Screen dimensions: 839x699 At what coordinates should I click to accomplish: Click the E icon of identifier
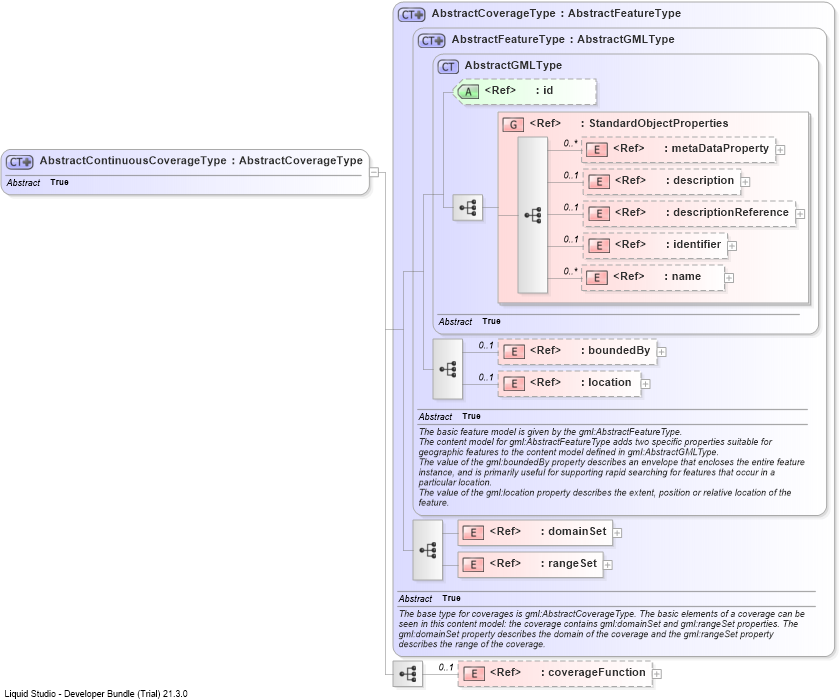599,246
